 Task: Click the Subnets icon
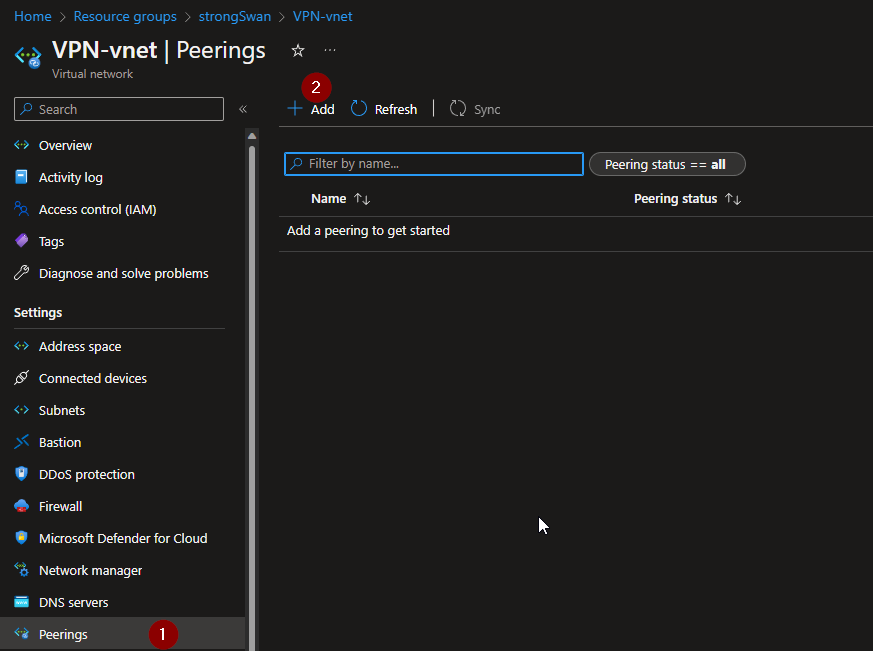point(21,410)
